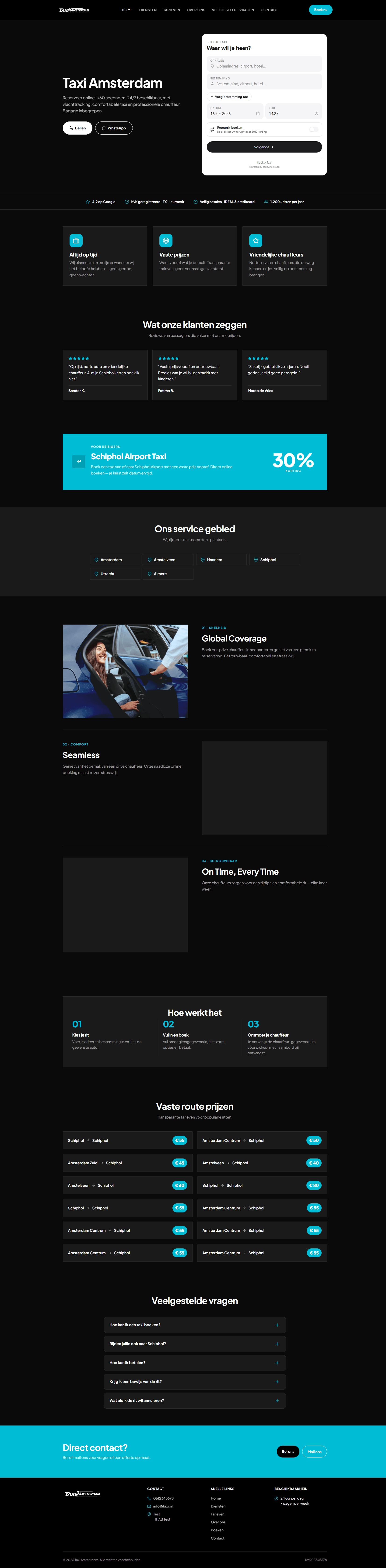
Task: Click the Taxi Amsterdam logo in footer
Action: click(83, 1493)
